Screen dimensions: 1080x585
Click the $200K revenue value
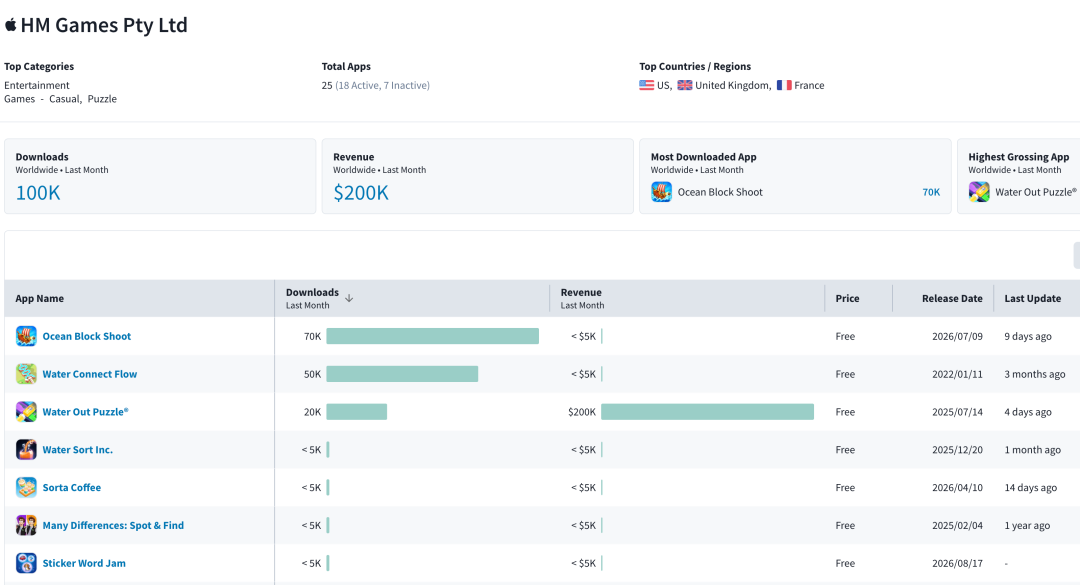[x=361, y=193]
